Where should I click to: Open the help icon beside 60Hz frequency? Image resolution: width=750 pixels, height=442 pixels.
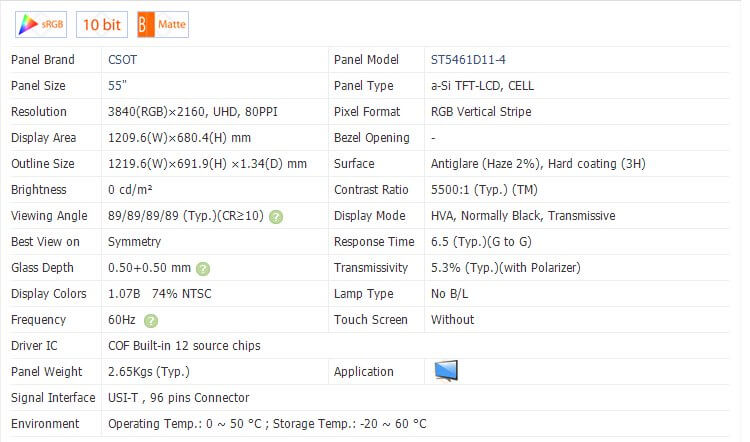[151, 320]
